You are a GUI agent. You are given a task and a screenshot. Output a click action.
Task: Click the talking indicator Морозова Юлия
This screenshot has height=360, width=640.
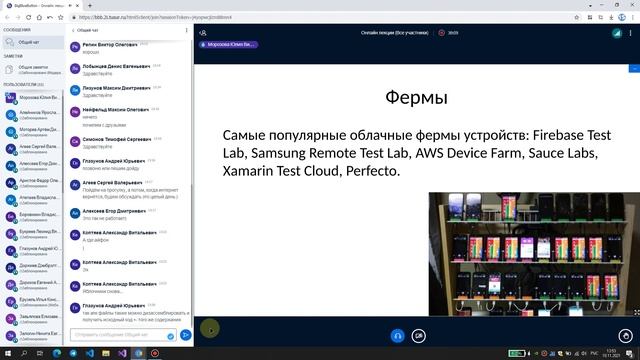click(229, 44)
